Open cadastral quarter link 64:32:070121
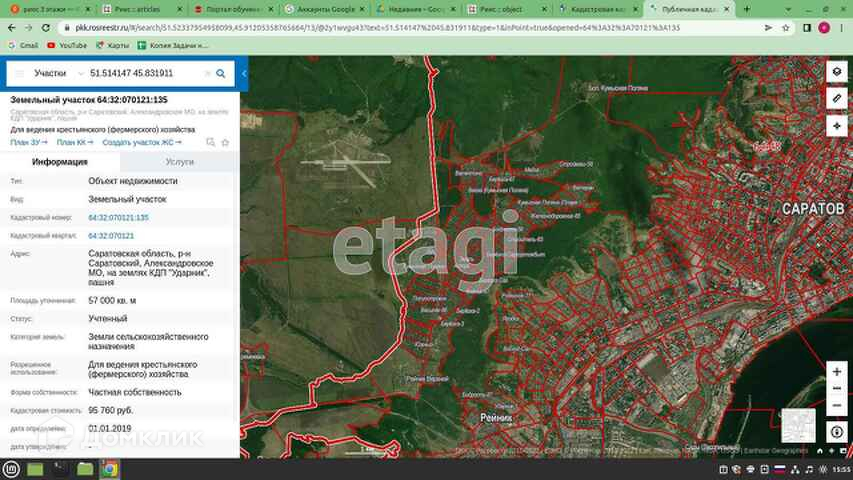The height and width of the screenshot is (480, 853). click(111, 236)
